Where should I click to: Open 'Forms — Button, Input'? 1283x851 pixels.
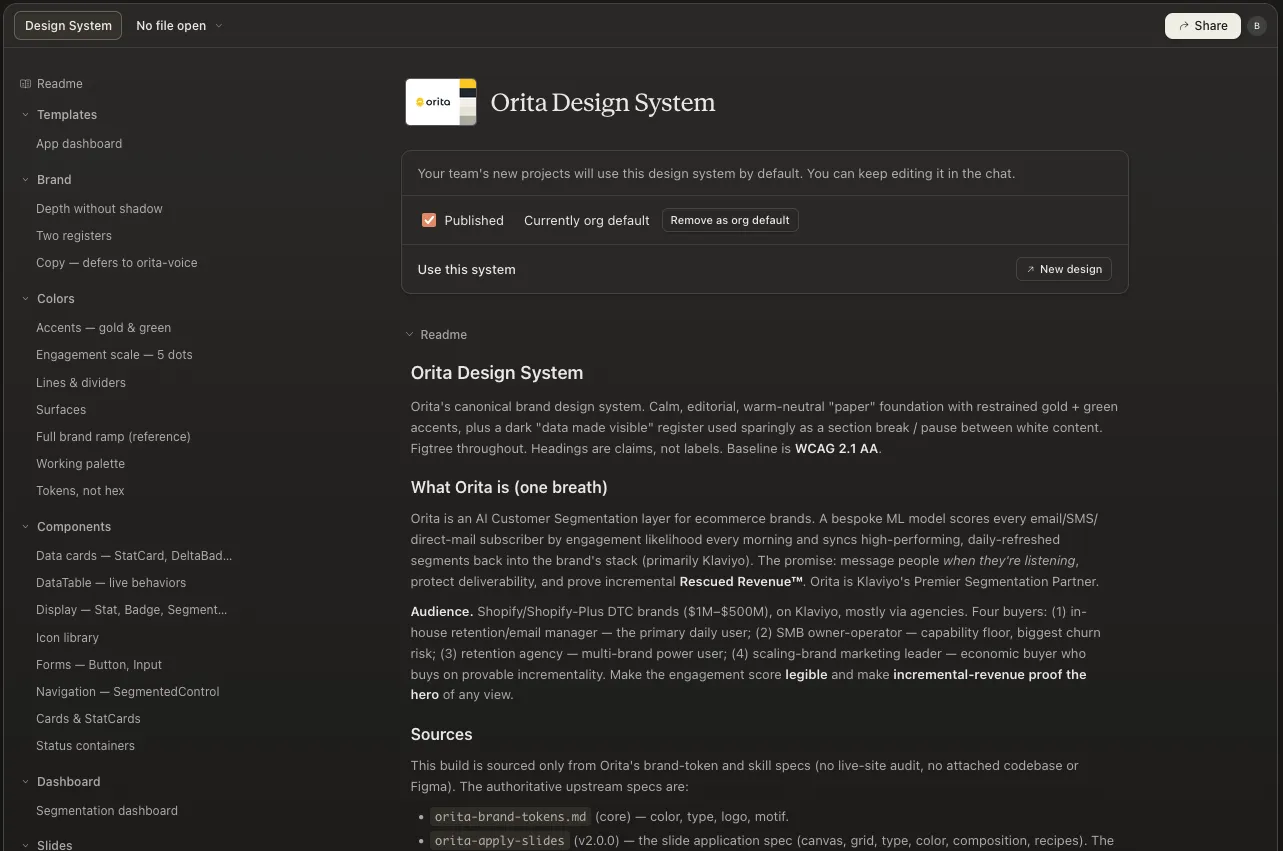tap(99, 665)
